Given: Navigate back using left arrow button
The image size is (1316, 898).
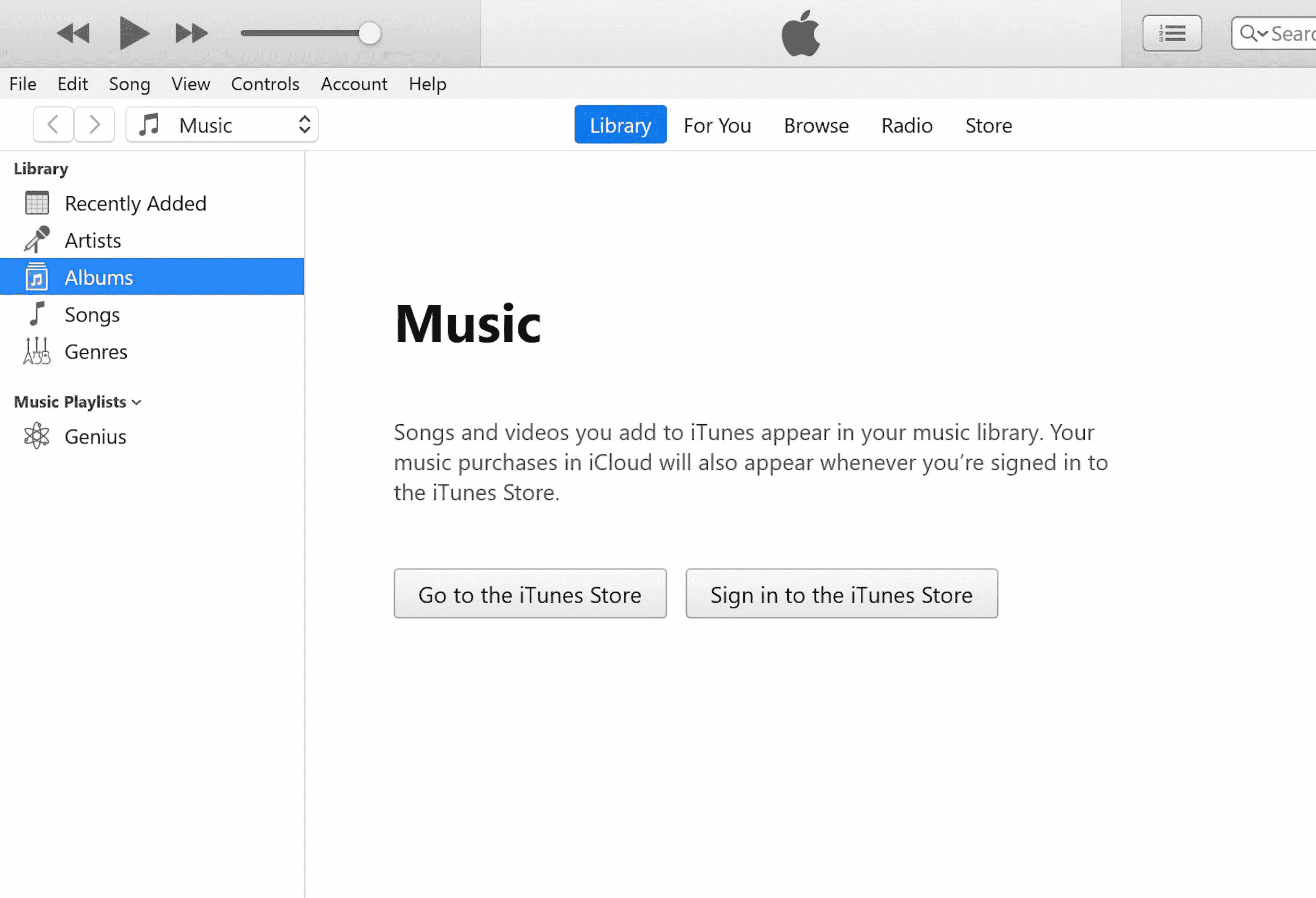Looking at the screenshot, I should 53,125.
